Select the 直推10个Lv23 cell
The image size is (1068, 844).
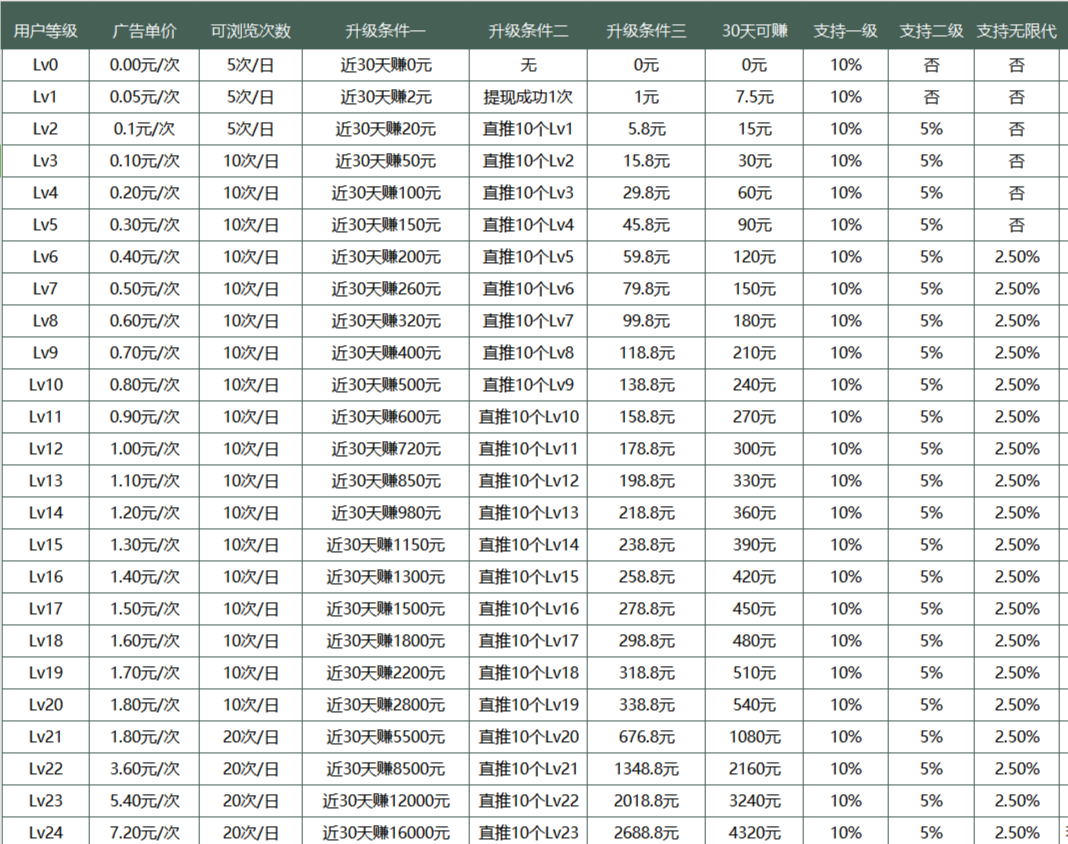pyautogui.click(x=528, y=833)
